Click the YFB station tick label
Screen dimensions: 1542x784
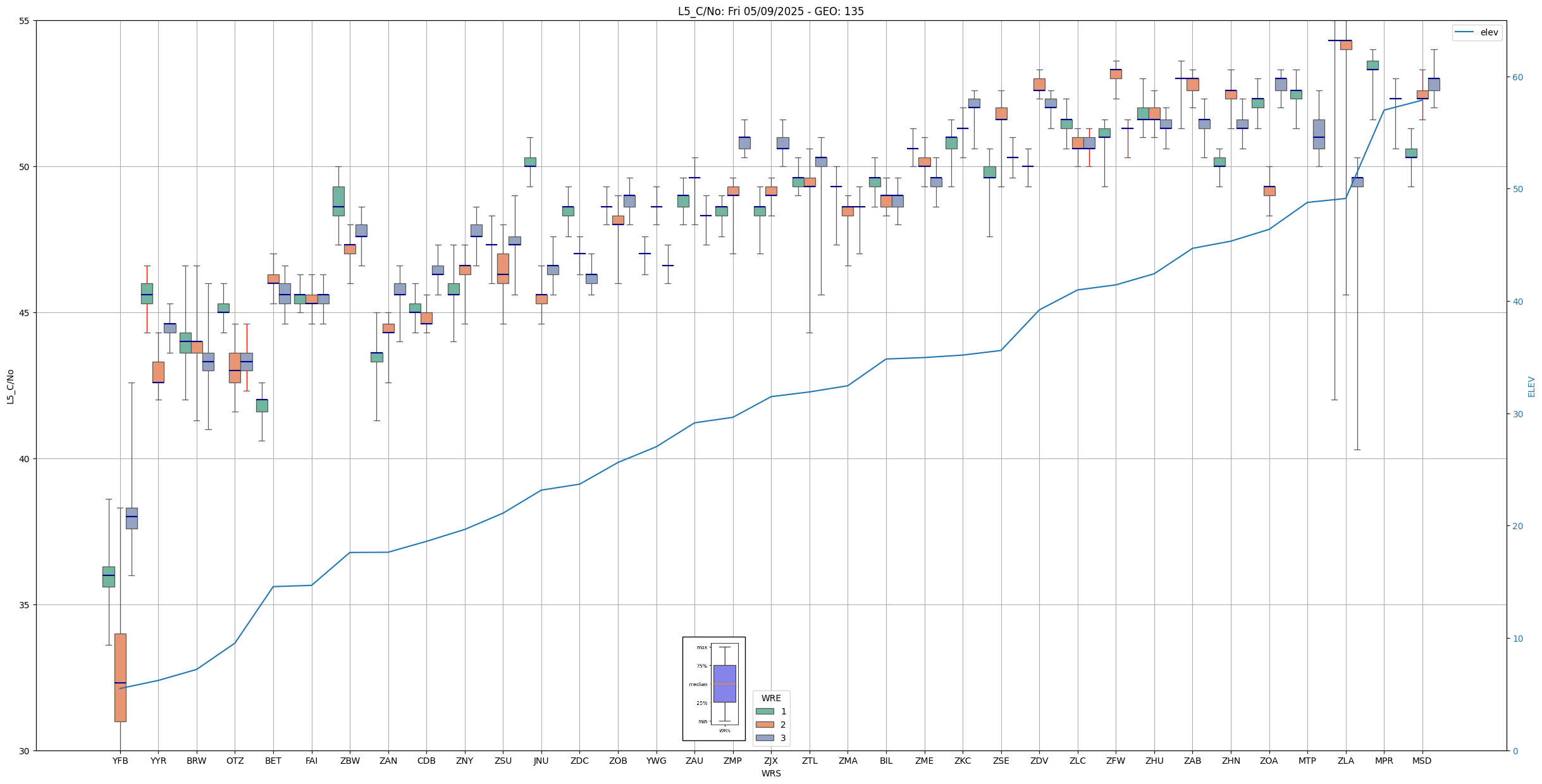(x=120, y=761)
